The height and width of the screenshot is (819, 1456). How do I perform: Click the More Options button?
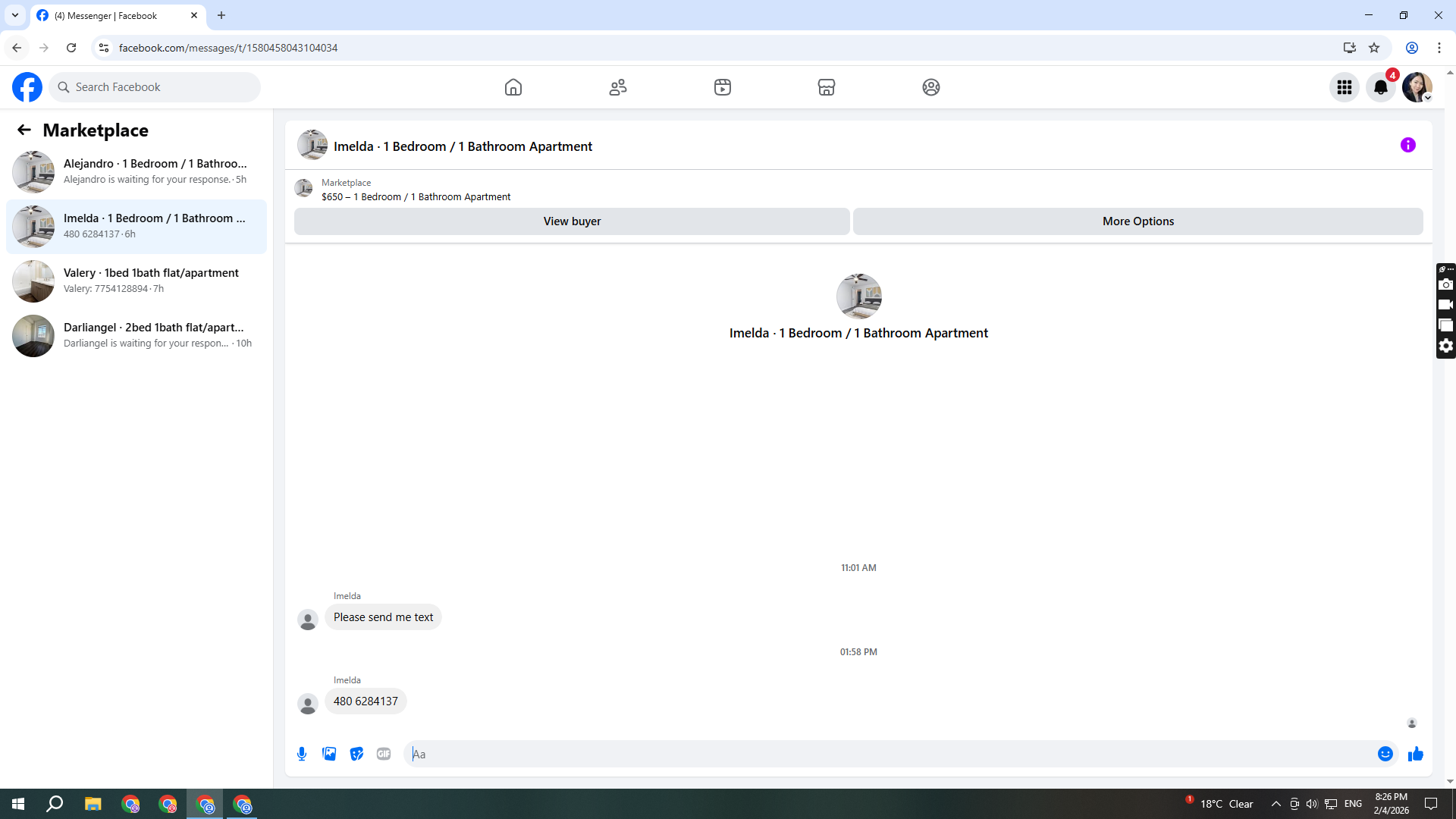click(1137, 221)
